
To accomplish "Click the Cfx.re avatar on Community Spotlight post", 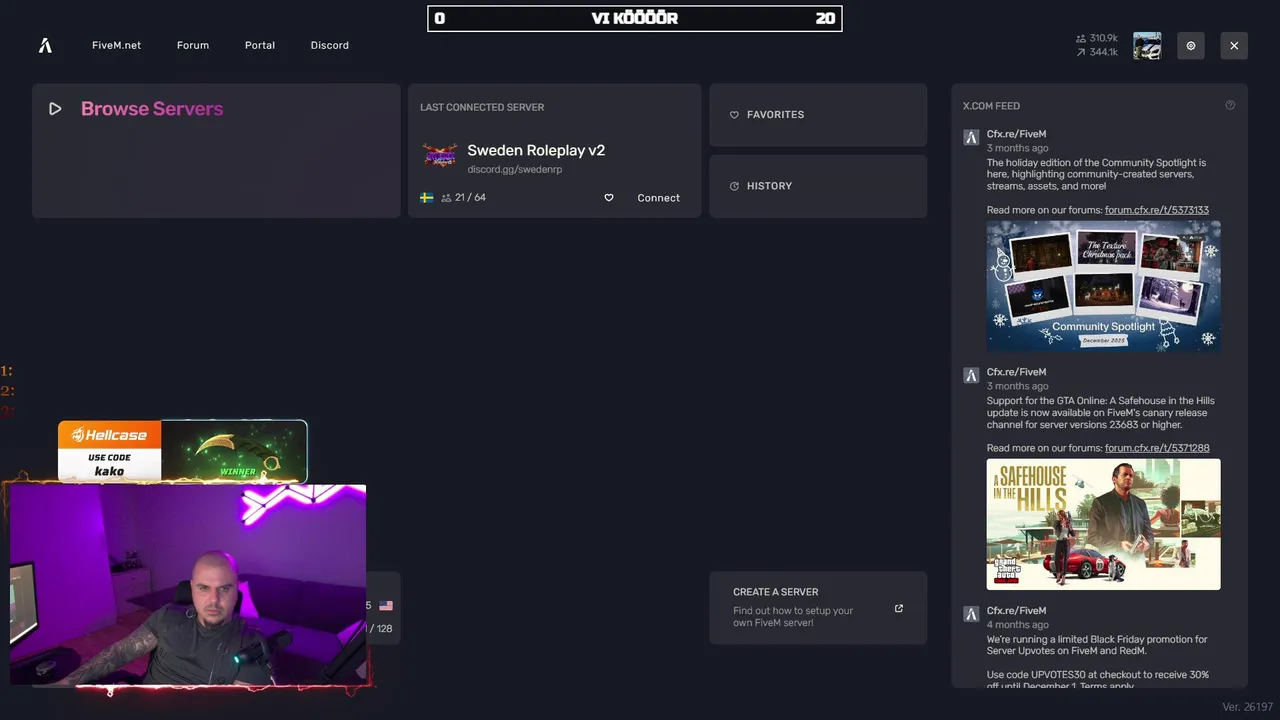I will tap(971, 138).
